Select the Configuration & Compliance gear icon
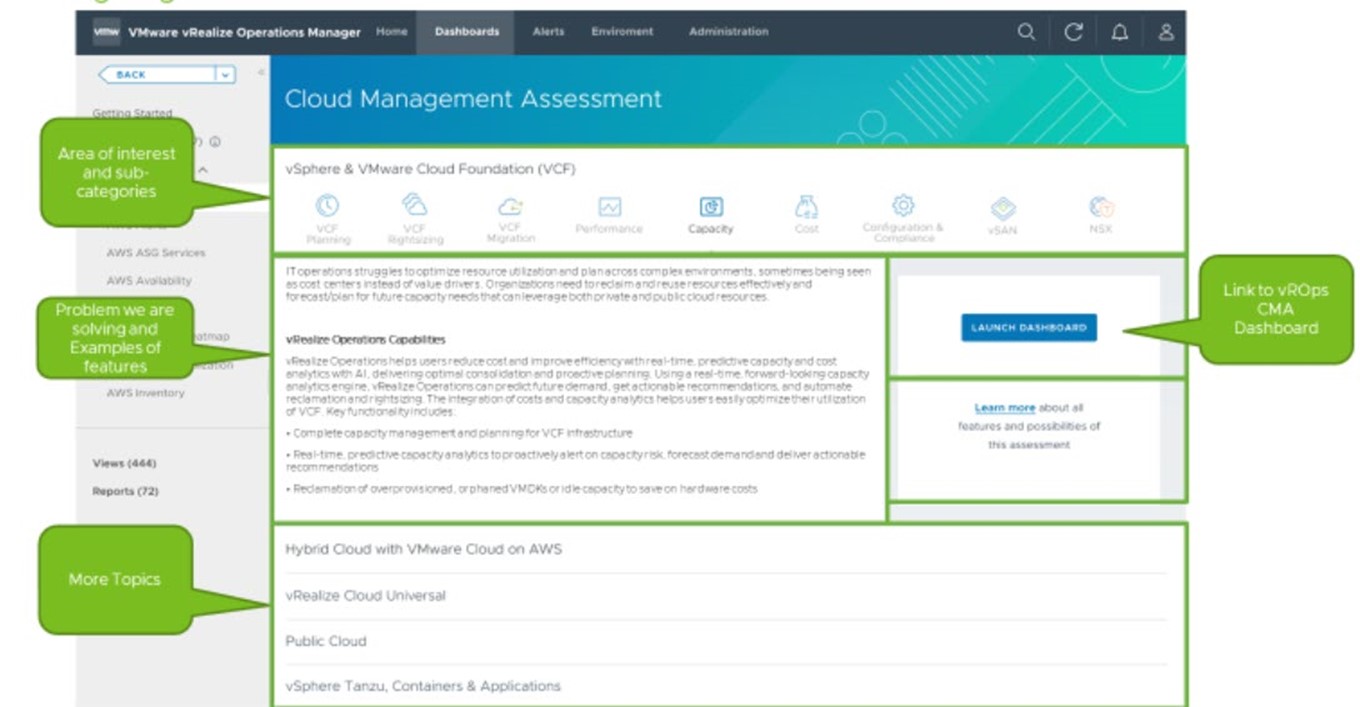This screenshot has width=1360, height=707. click(903, 205)
